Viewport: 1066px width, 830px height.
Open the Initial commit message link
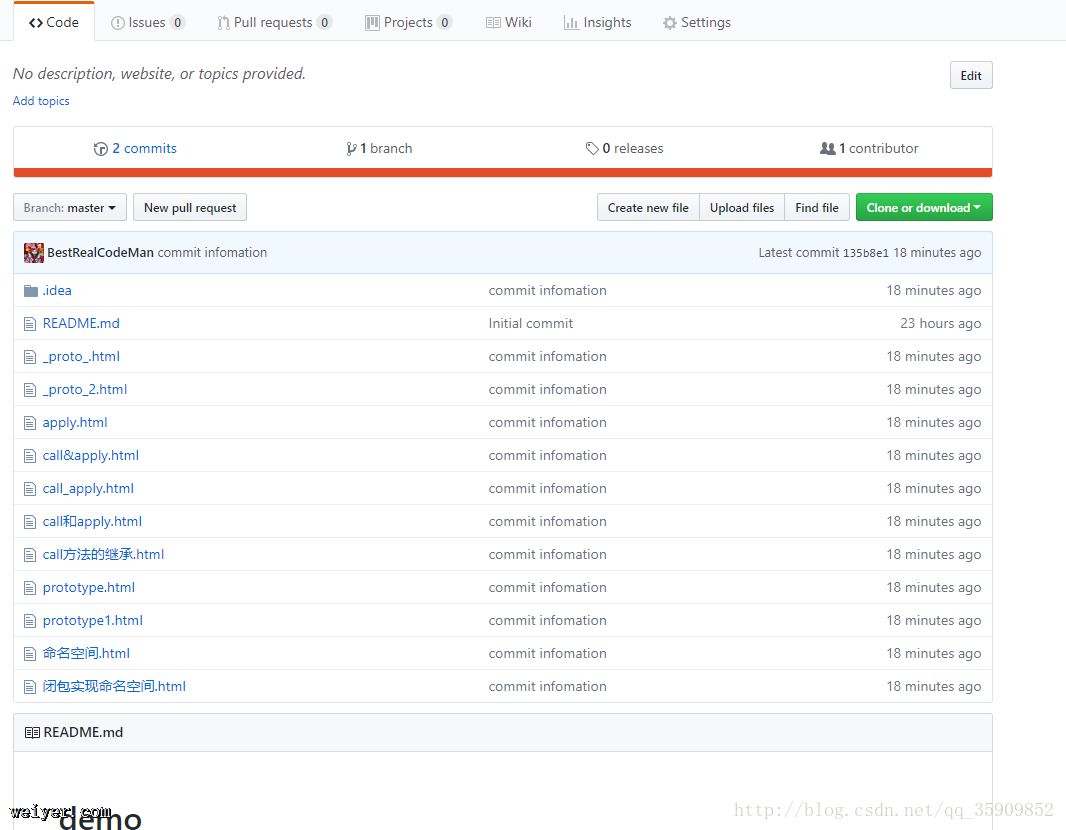(530, 324)
